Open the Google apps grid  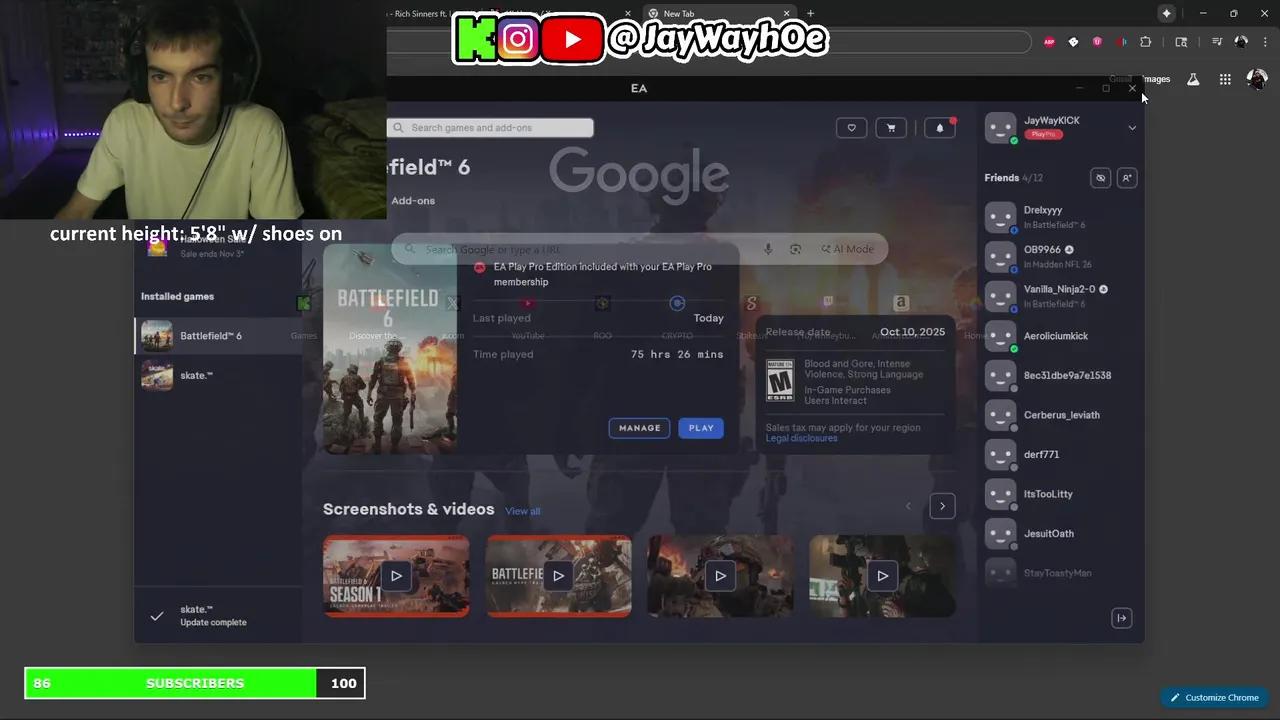pyautogui.click(x=1225, y=79)
